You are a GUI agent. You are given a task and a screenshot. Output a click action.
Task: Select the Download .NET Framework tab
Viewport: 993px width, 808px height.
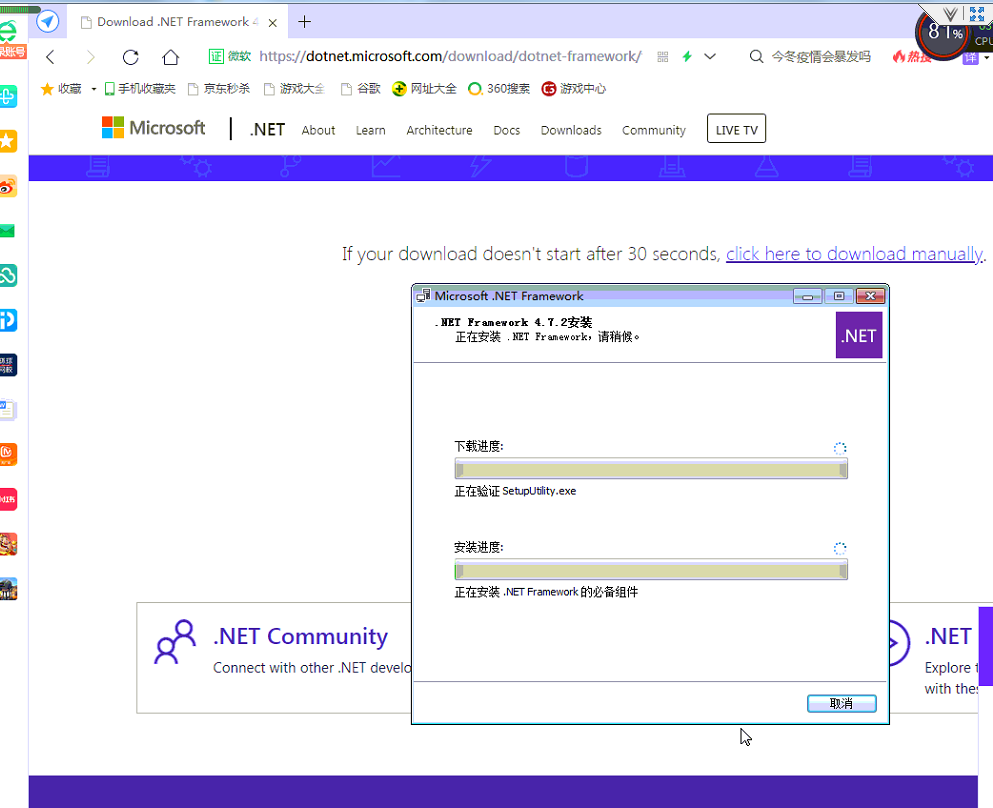(178, 22)
